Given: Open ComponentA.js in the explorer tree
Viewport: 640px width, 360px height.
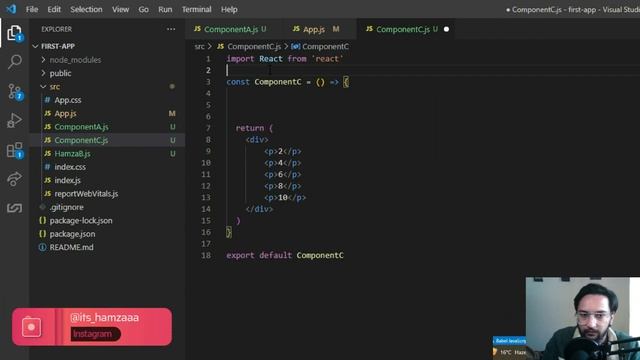Looking at the screenshot, I should pos(81,127).
